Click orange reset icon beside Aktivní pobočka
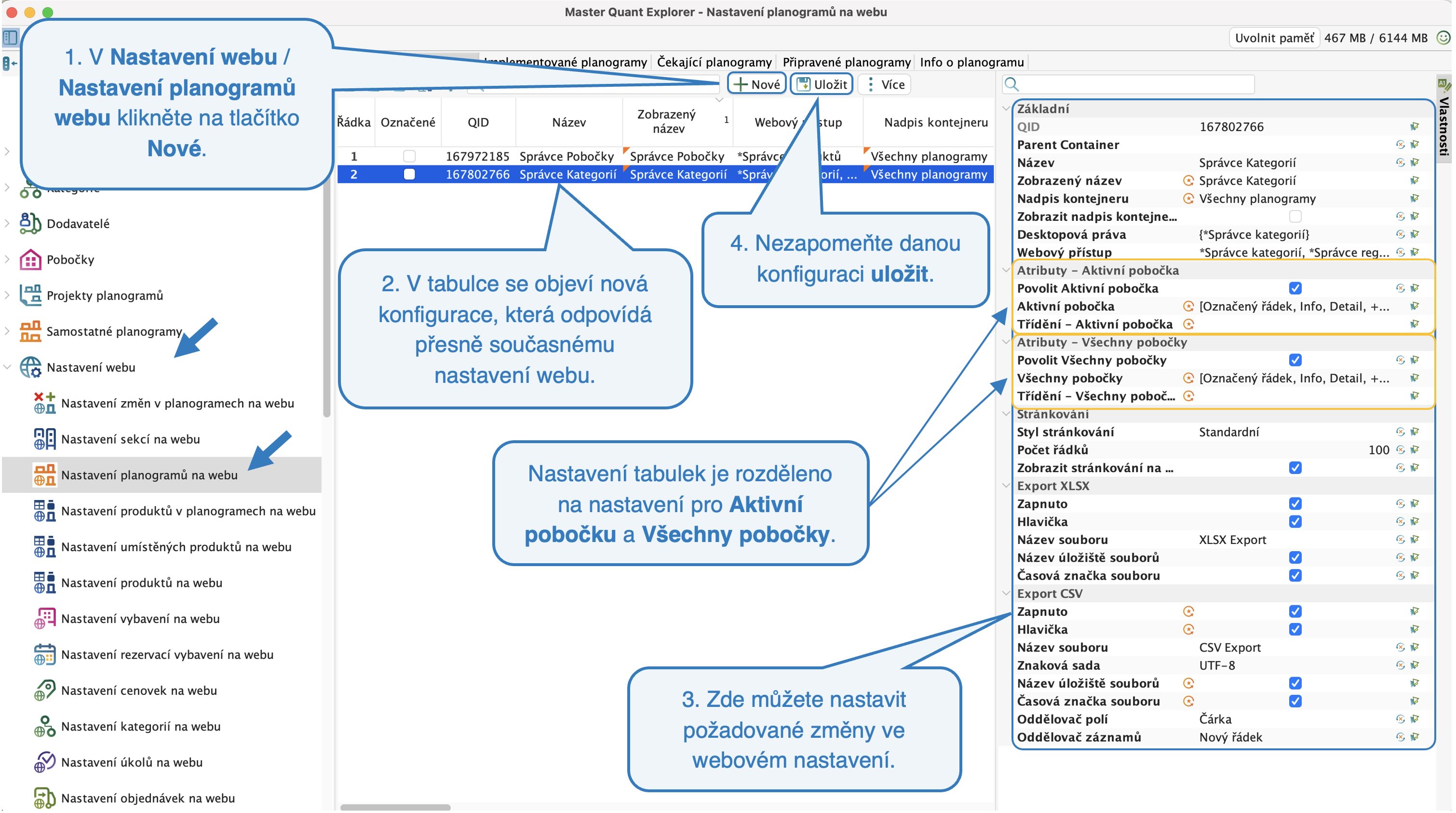This screenshot has height=813, width=1456. pyautogui.click(x=1188, y=306)
